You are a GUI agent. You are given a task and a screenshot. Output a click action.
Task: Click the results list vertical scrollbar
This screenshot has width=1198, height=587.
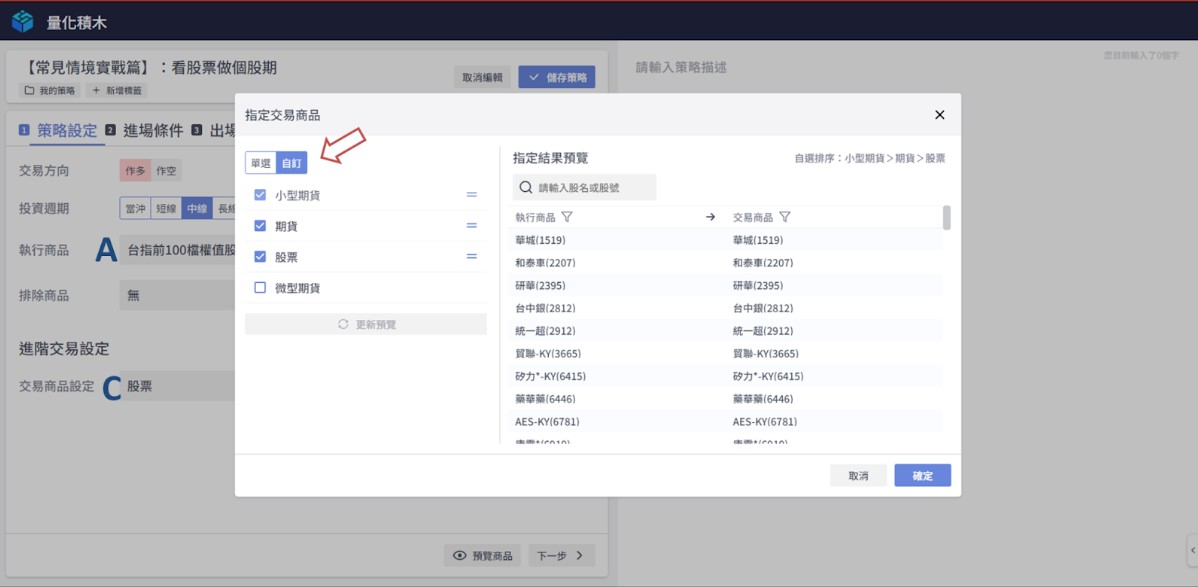pyautogui.click(x=946, y=218)
